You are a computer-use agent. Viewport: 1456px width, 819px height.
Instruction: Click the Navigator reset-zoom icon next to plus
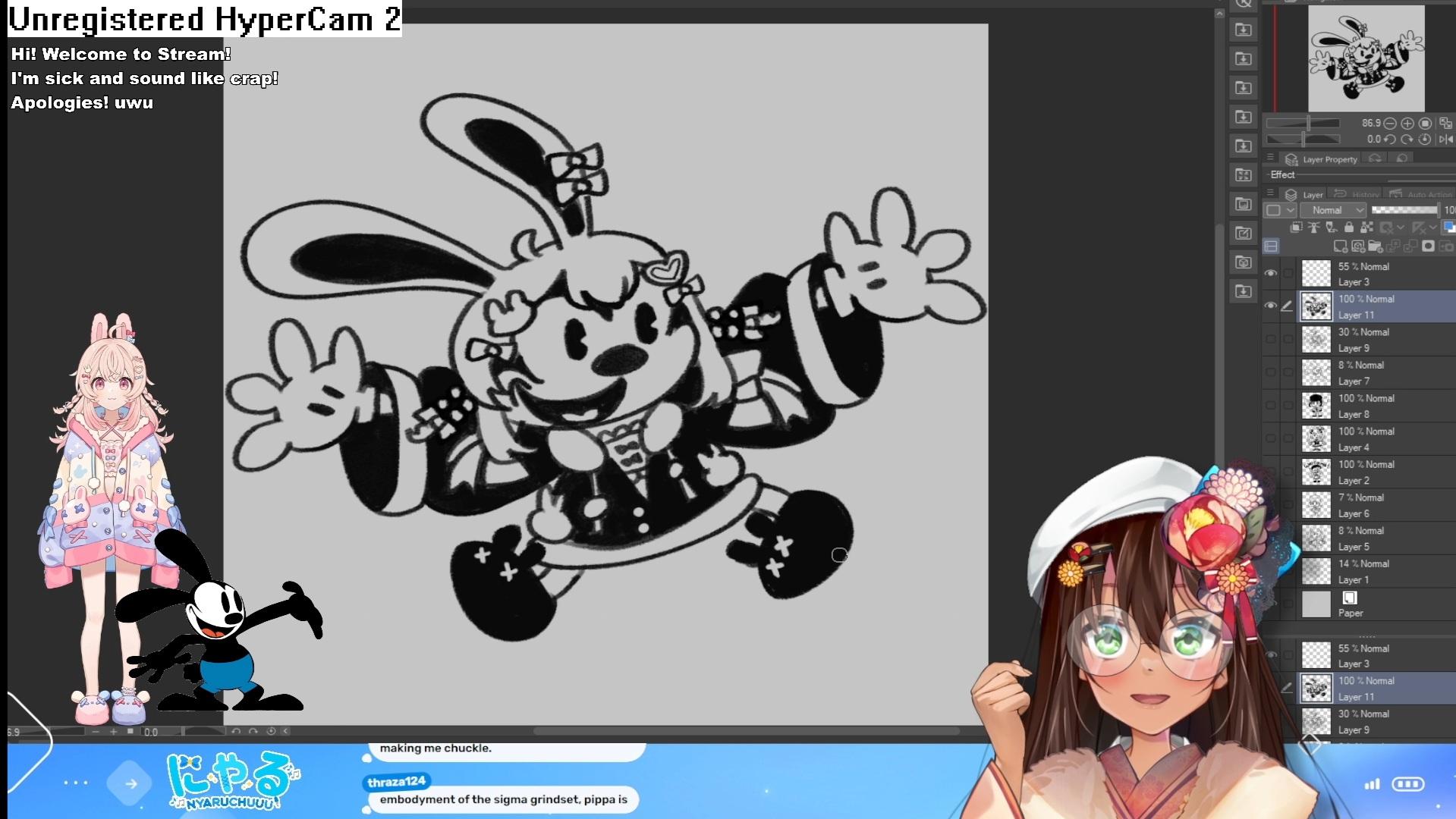coord(1425,124)
